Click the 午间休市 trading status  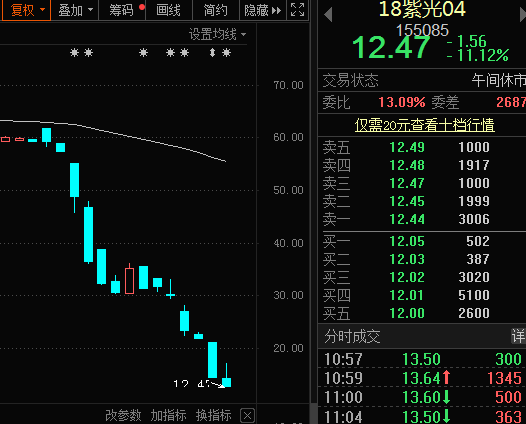499,81
